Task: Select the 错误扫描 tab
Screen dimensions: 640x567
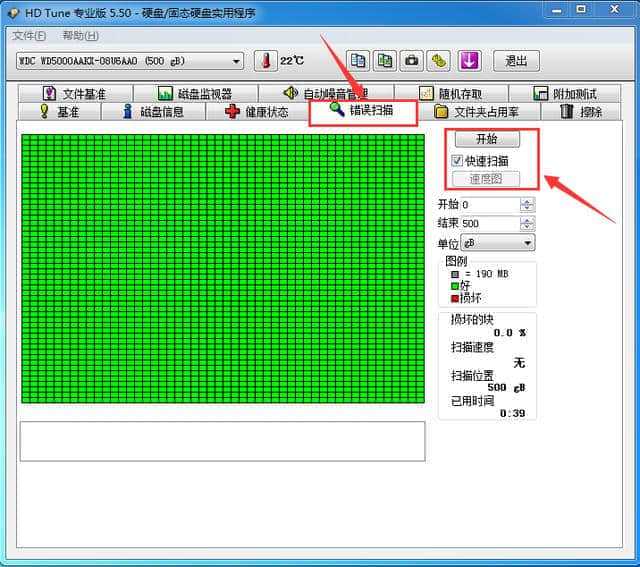Action: (363, 111)
